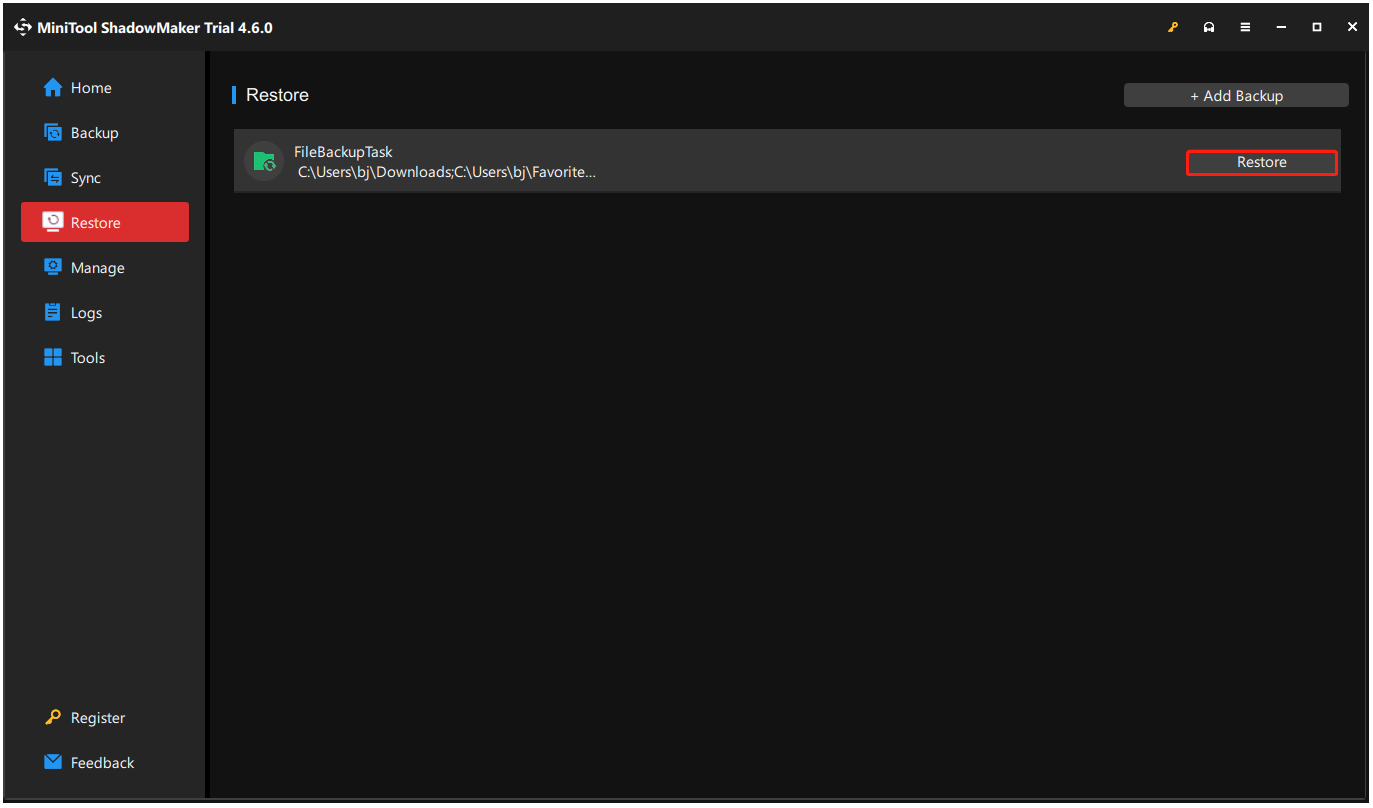Click the MiniTool ShadowMaker logo icon

(23, 28)
